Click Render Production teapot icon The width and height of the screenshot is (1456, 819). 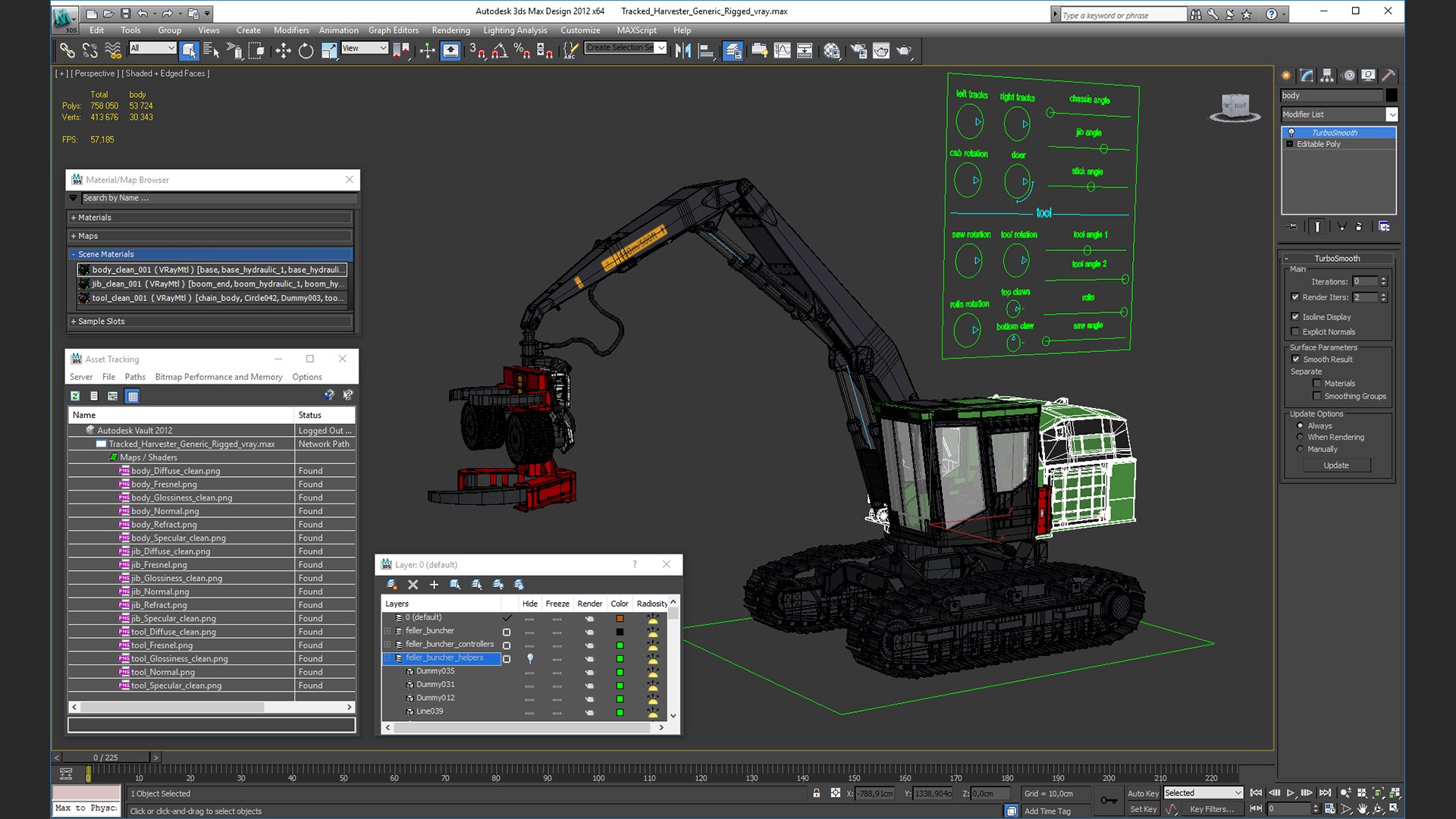click(904, 51)
